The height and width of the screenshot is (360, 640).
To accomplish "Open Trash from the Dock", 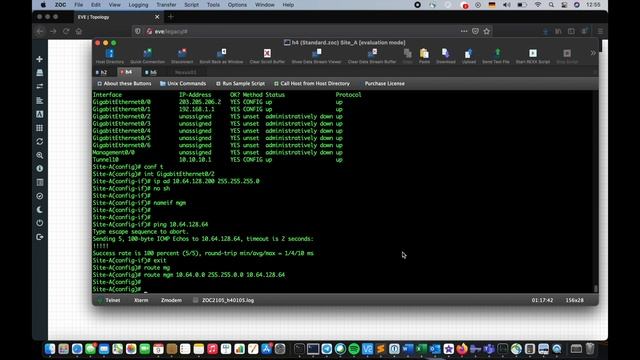I will [590, 349].
